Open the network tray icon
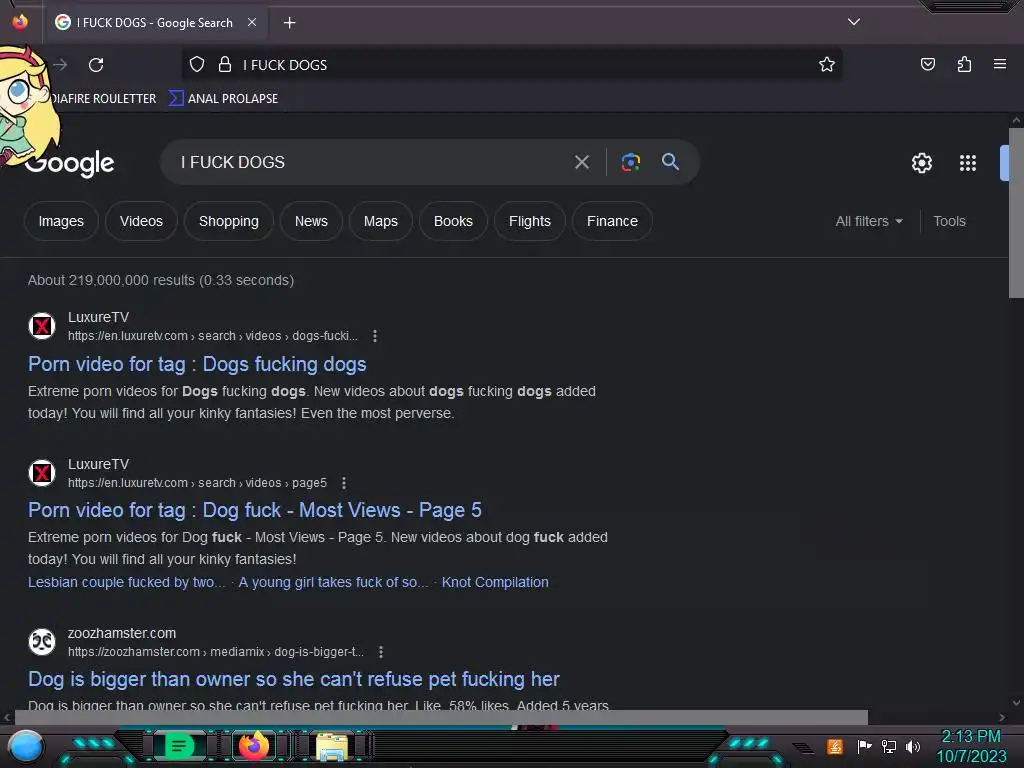 (888, 746)
